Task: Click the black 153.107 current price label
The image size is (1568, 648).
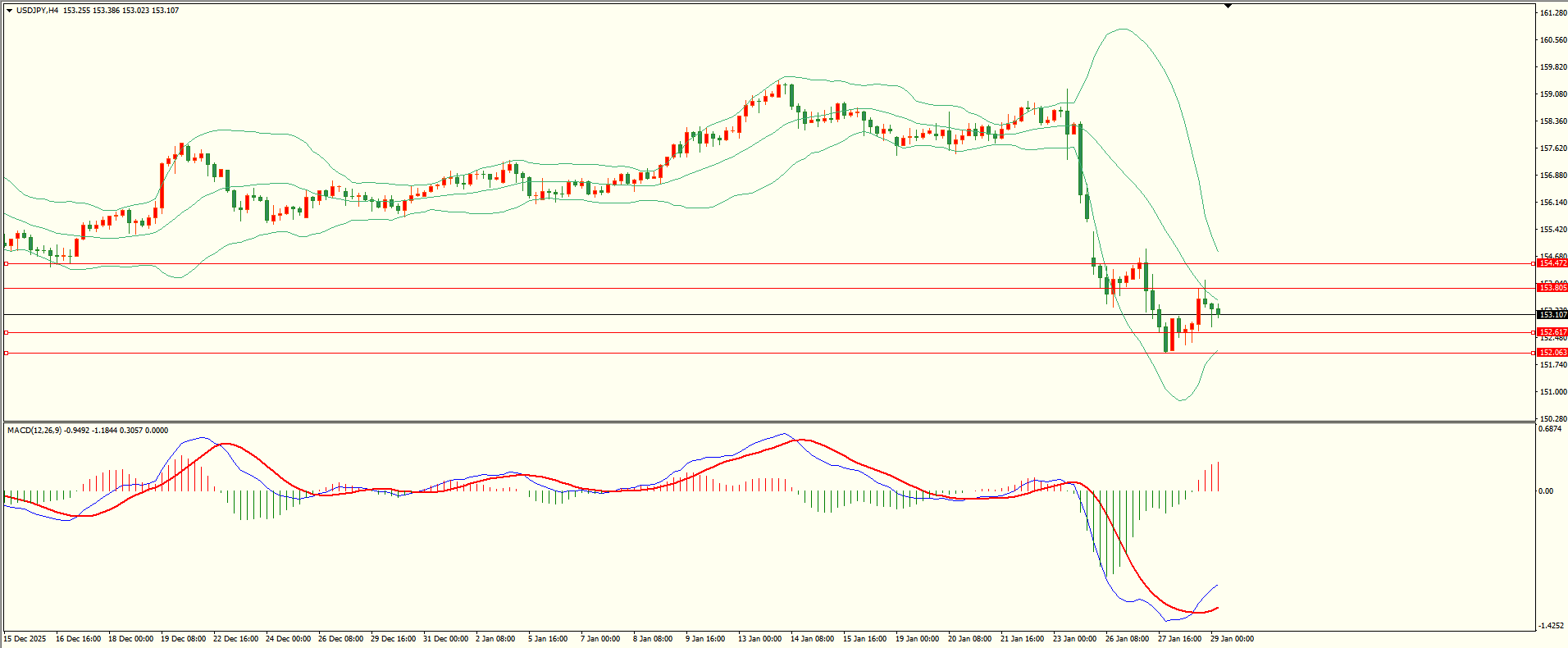Action: click(x=1552, y=315)
